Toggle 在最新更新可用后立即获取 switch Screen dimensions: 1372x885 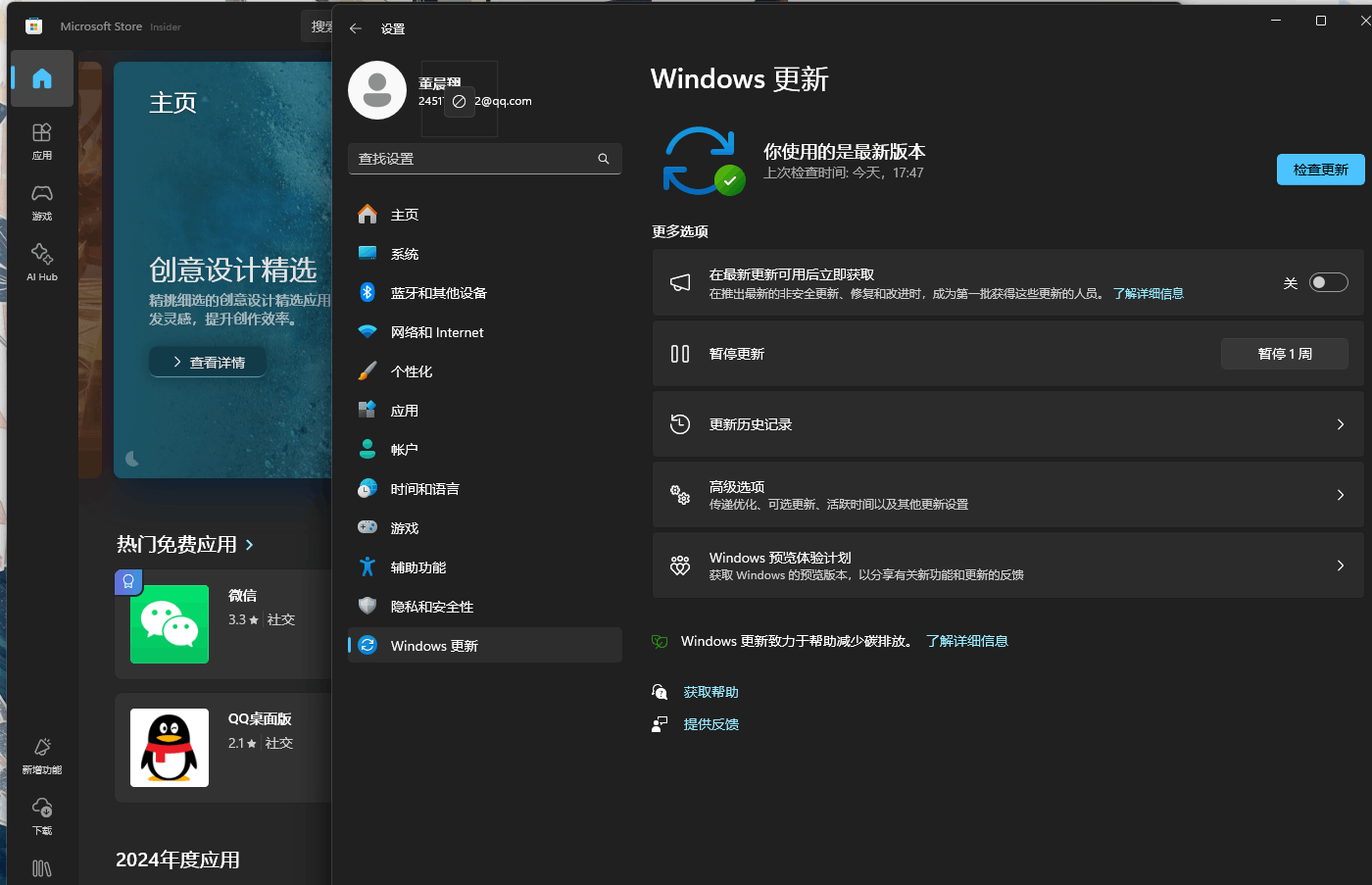(1329, 283)
